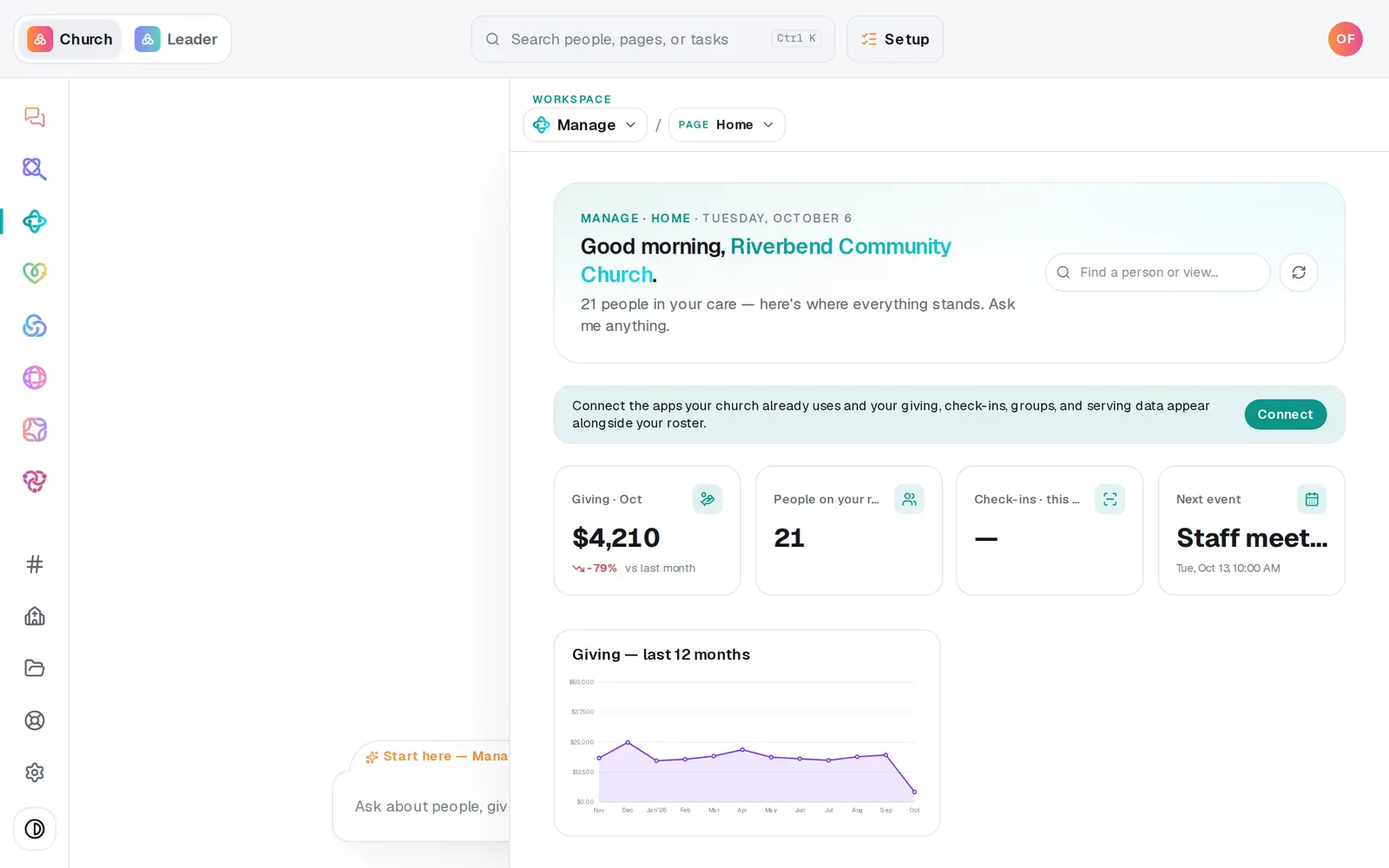This screenshot has height=868, width=1389.
Task: Open the folder files sidebar icon
Action: point(35,668)
